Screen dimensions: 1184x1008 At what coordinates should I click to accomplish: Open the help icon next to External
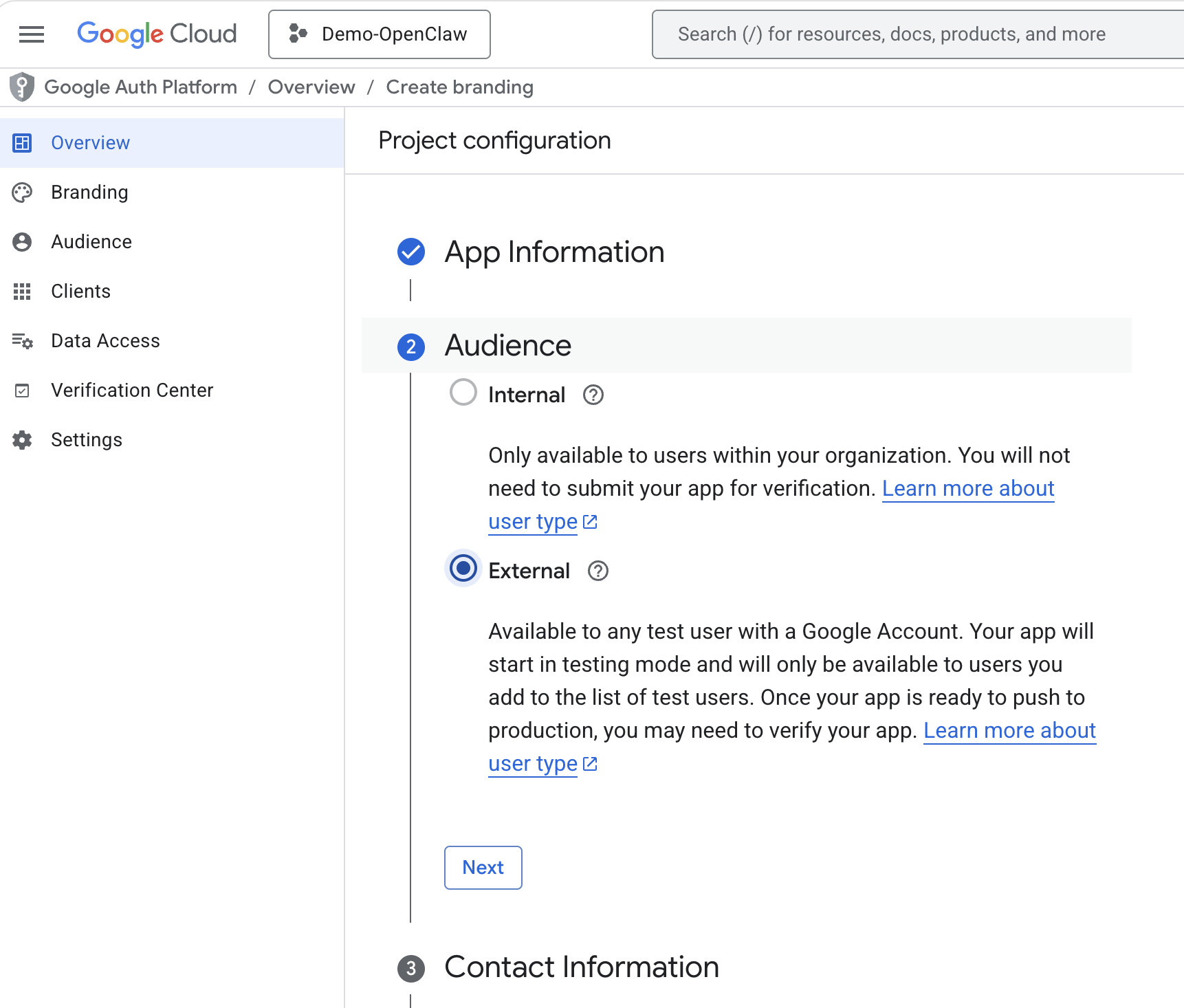point(598,571)
